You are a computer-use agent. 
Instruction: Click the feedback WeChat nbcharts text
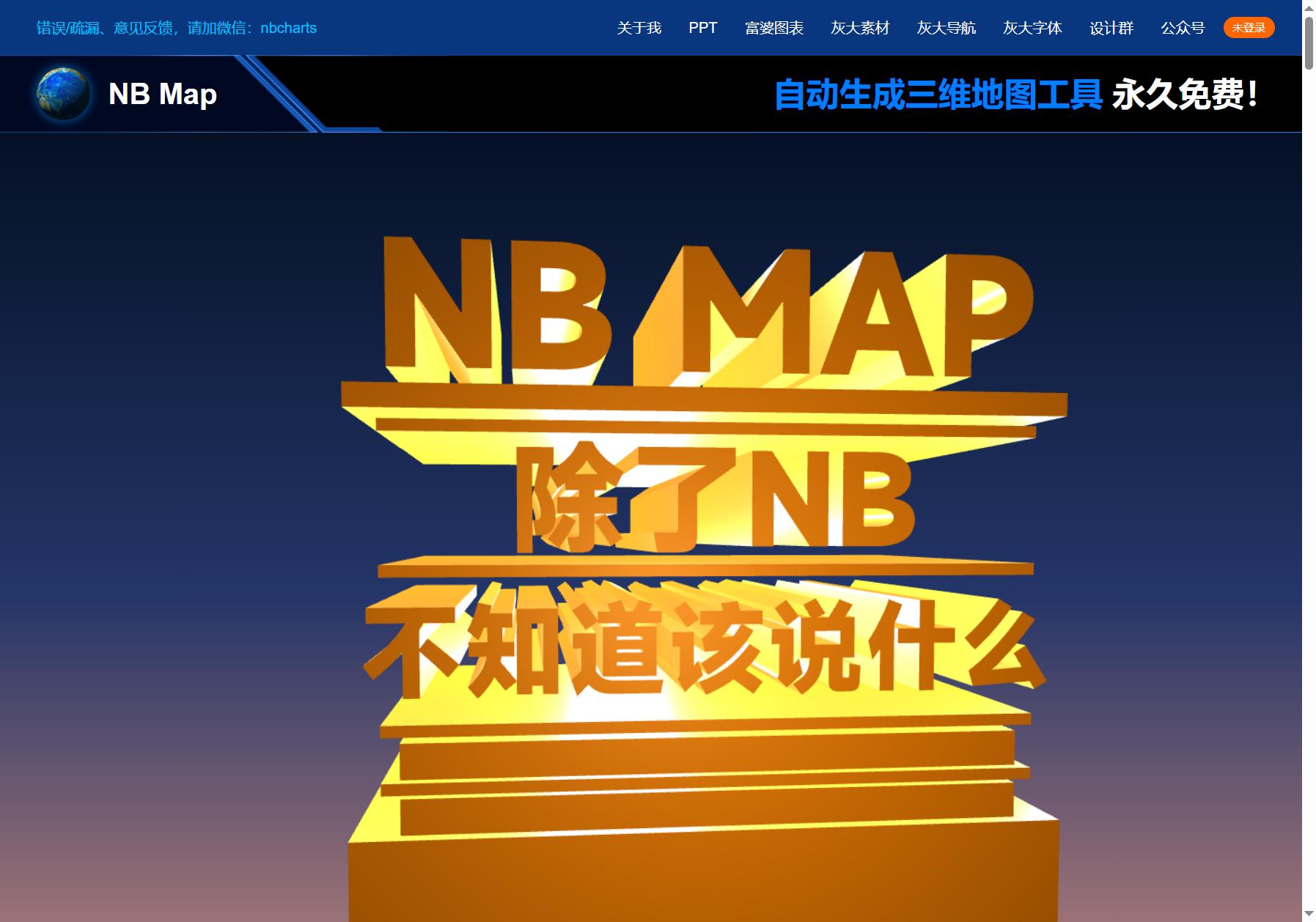177,28
